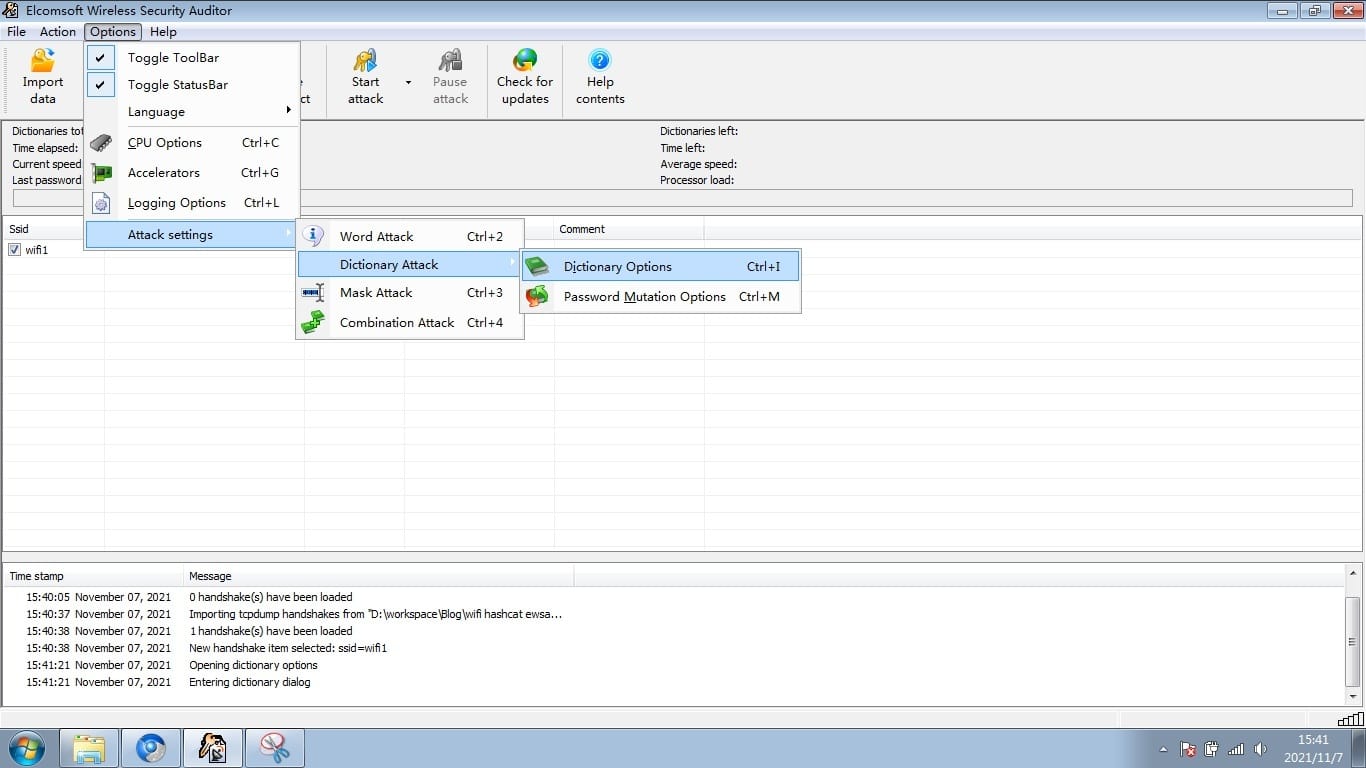Click the Start attack icon
Viewport: 1366px width, 768px height.
coord(365,62)
